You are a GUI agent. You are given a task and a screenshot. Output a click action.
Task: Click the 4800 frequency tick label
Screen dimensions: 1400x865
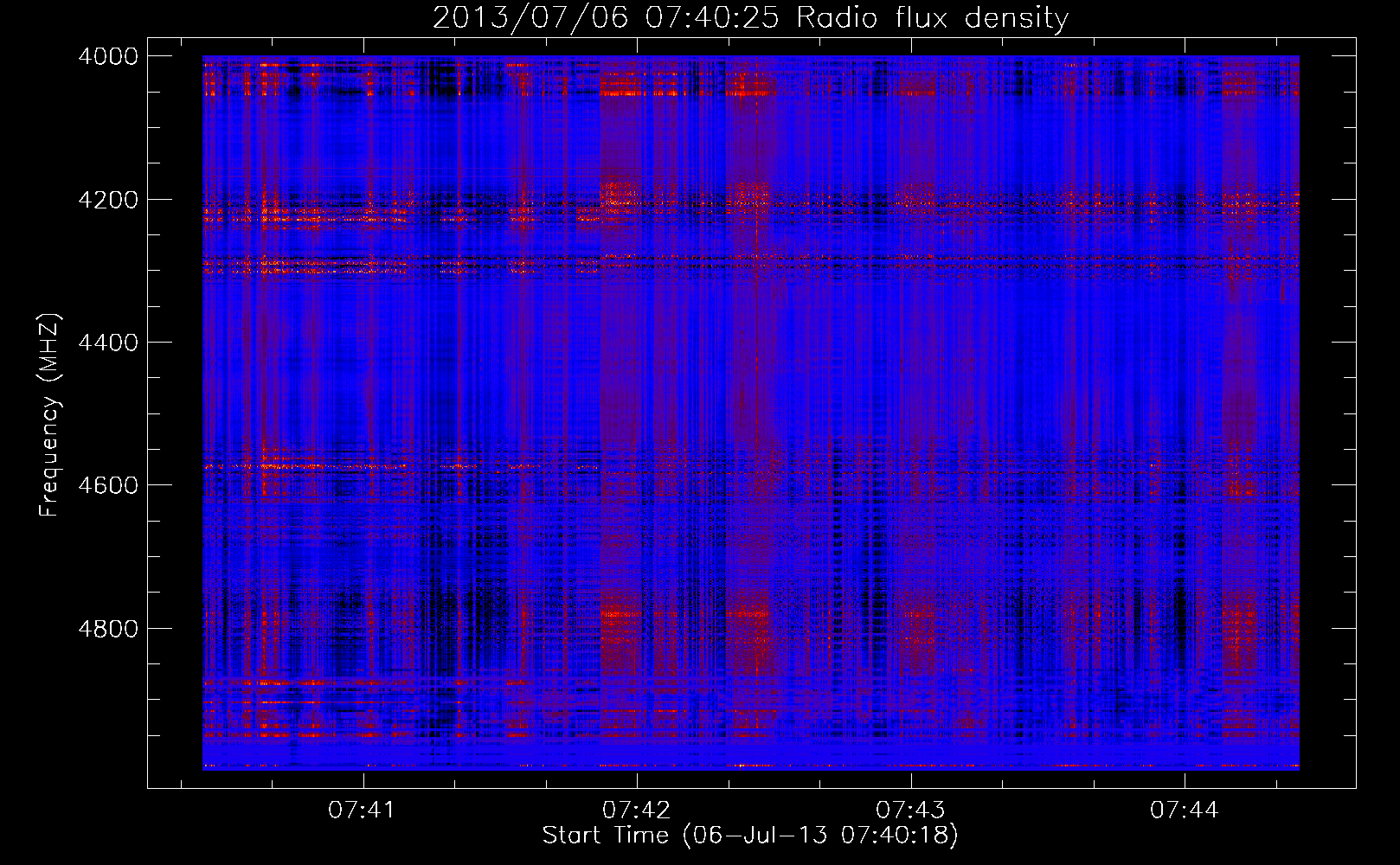tap(108, 629)
